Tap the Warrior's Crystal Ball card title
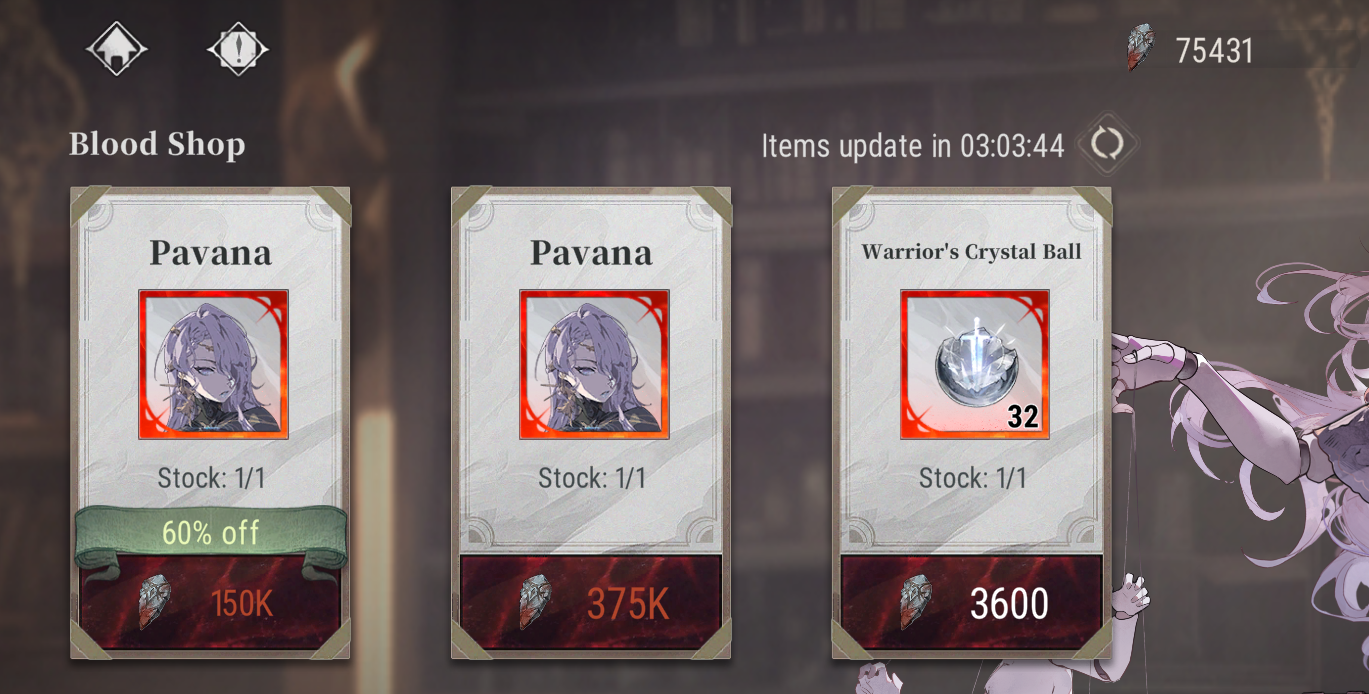Viewport: 1369px width, 694px height. (x=972, y=251)
